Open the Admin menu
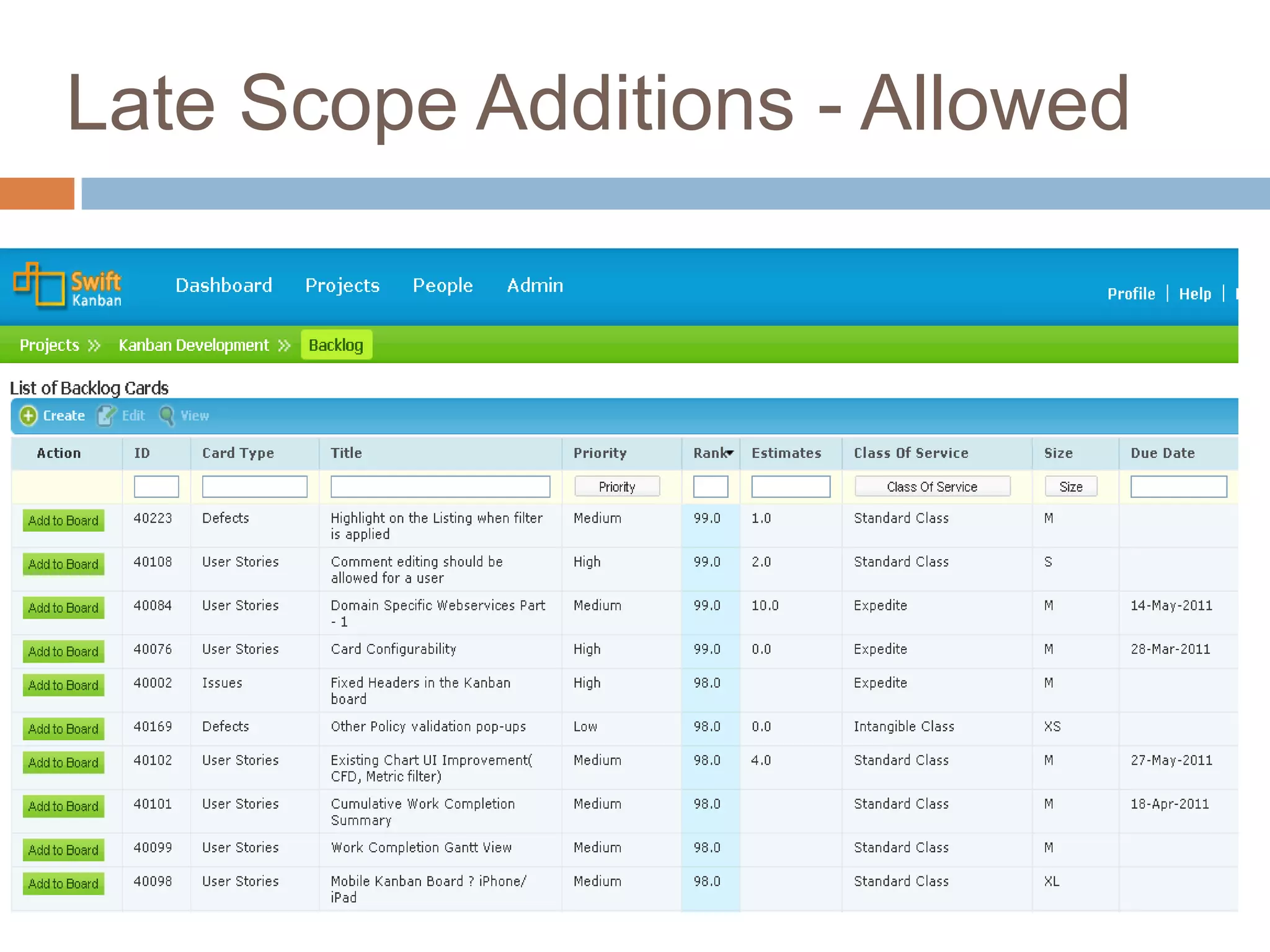Viewport: 1270px width, 952px height. pyautogui.click(x=535, y=285)
